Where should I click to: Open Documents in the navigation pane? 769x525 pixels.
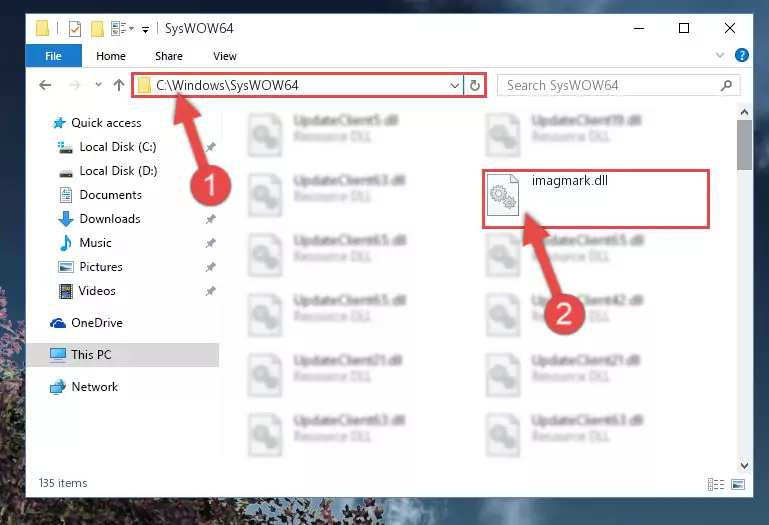110,195
